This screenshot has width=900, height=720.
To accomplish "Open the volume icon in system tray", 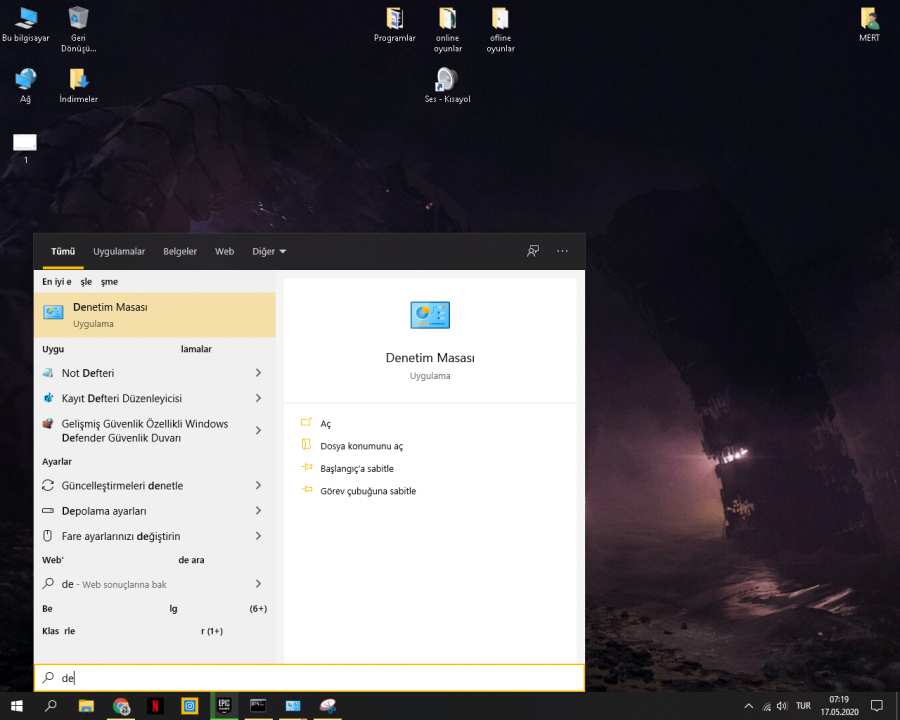I will pyautogui.click(x=782, y=706).
